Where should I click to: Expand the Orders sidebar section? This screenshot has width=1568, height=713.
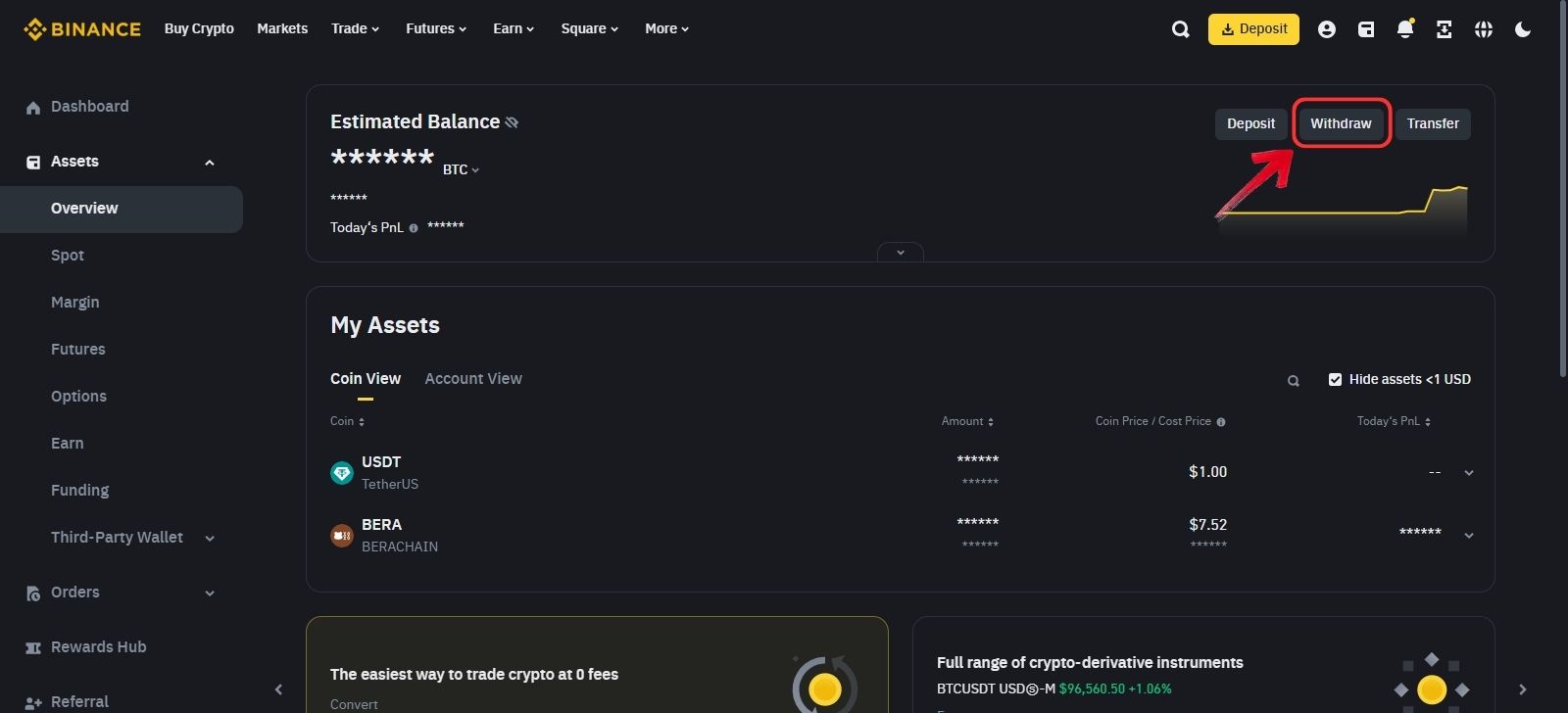209,593
